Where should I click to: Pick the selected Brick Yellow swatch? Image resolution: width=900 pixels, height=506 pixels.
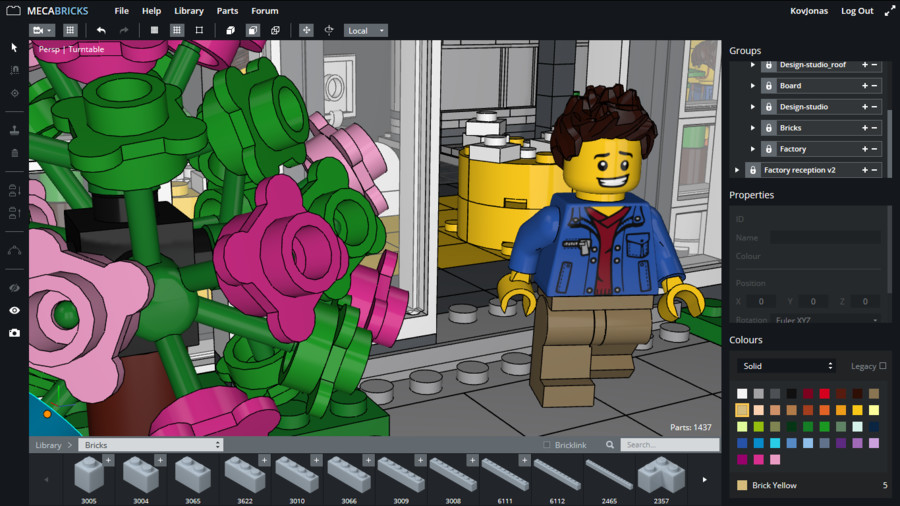[x=742, y=410]
